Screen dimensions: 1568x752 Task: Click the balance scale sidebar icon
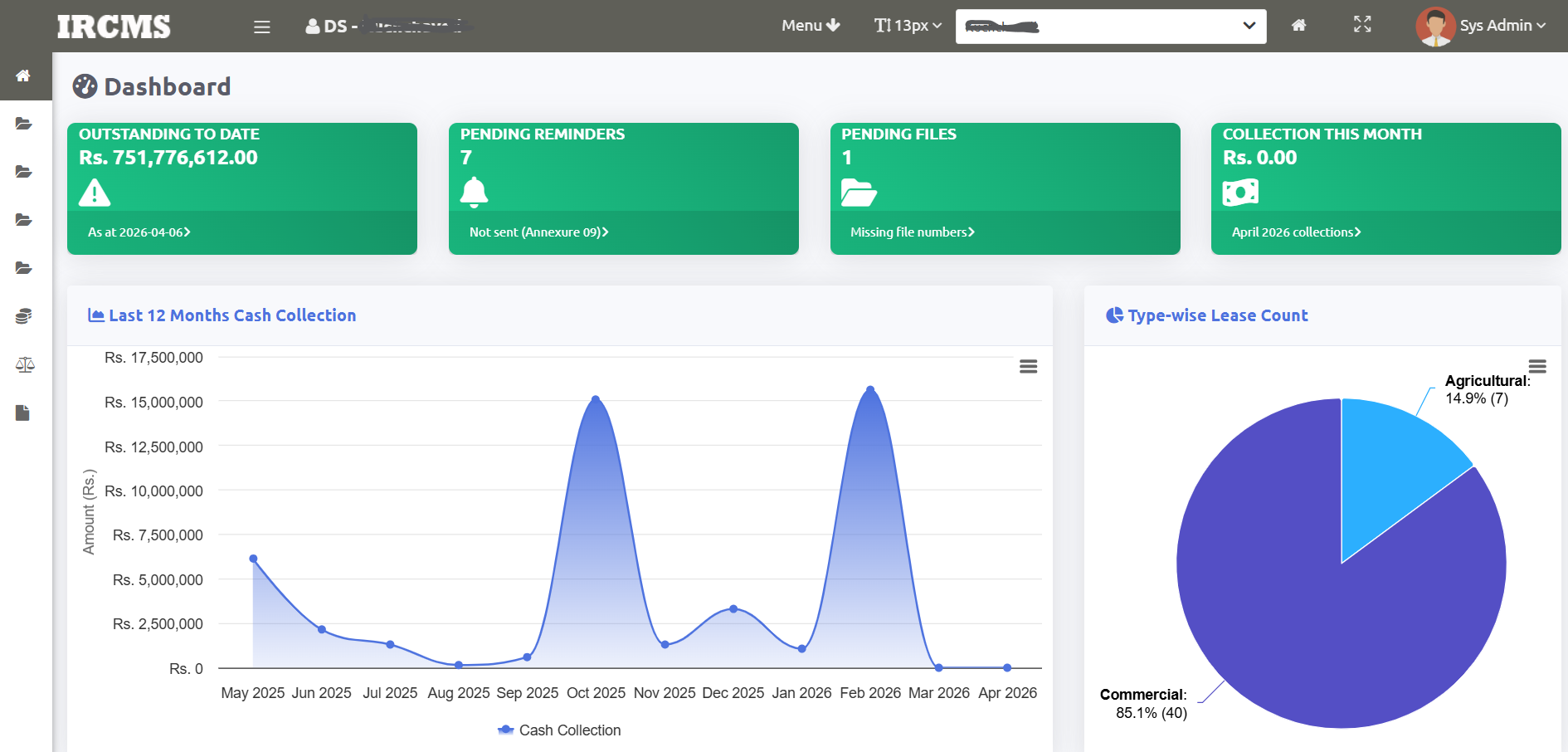24,364
